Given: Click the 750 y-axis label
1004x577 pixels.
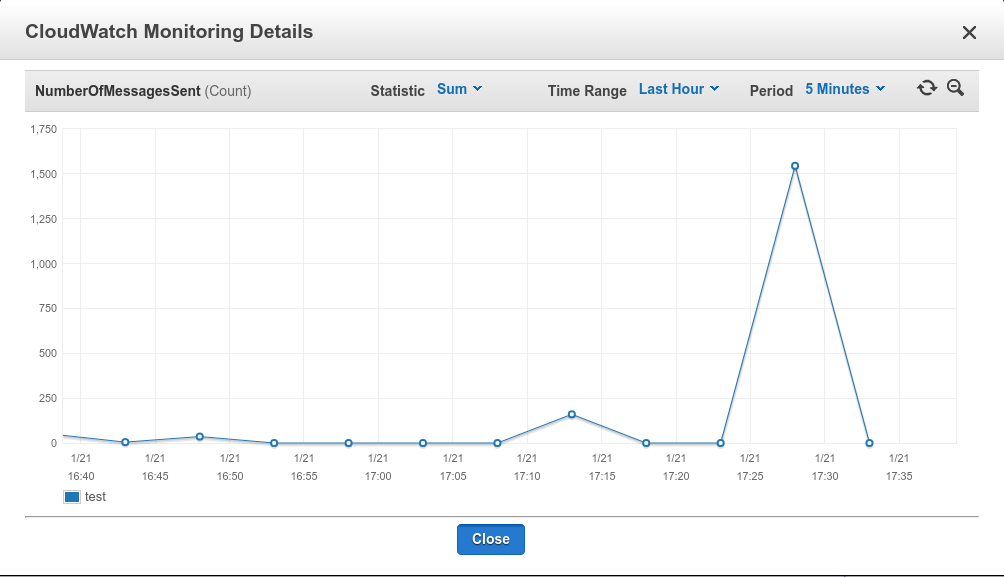Looking at the screenshot, I should point(48,308).
